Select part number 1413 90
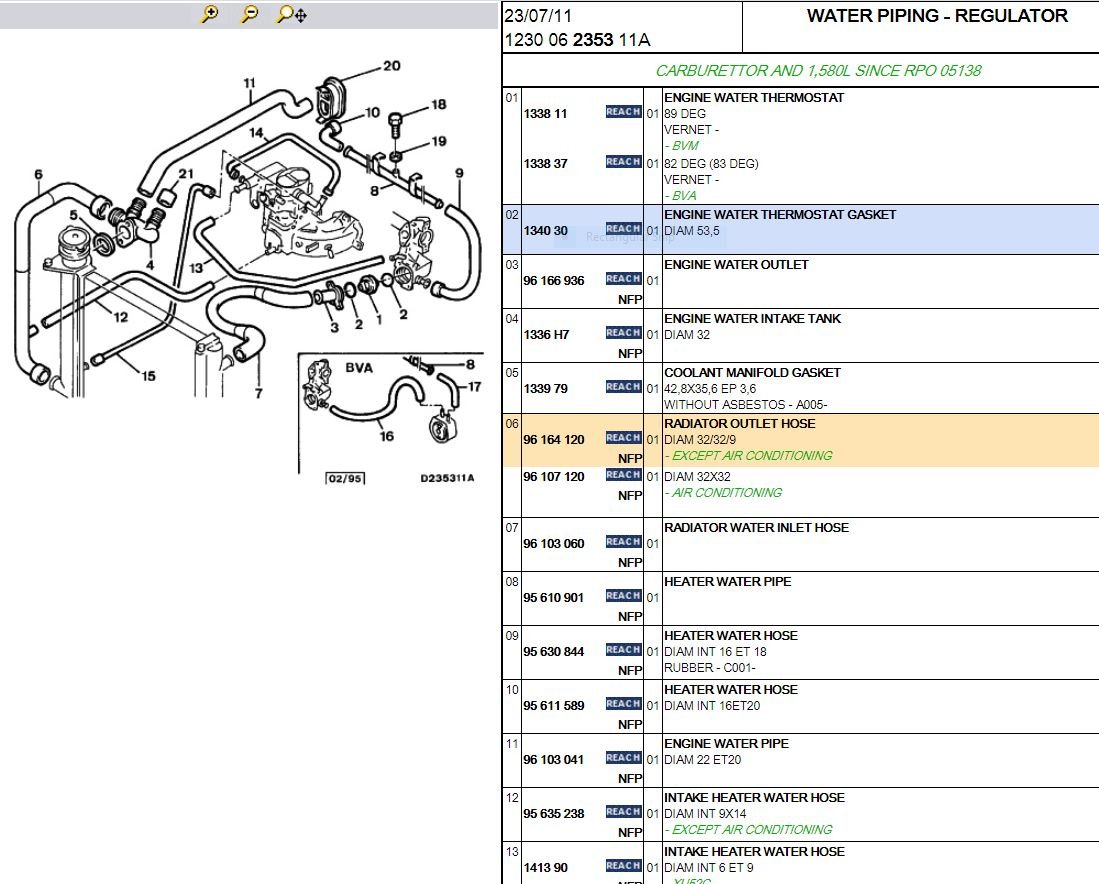This screenshot has height=884, width=1099. (545, 867)
